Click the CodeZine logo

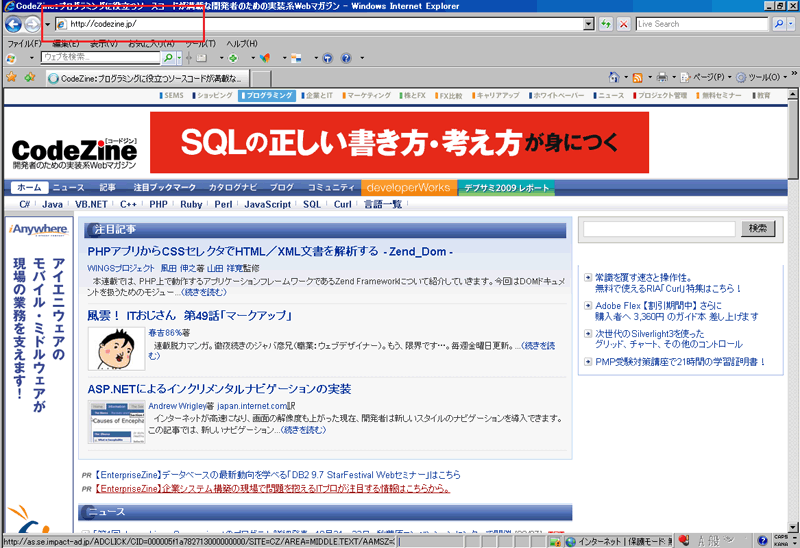tap(74, 153)
